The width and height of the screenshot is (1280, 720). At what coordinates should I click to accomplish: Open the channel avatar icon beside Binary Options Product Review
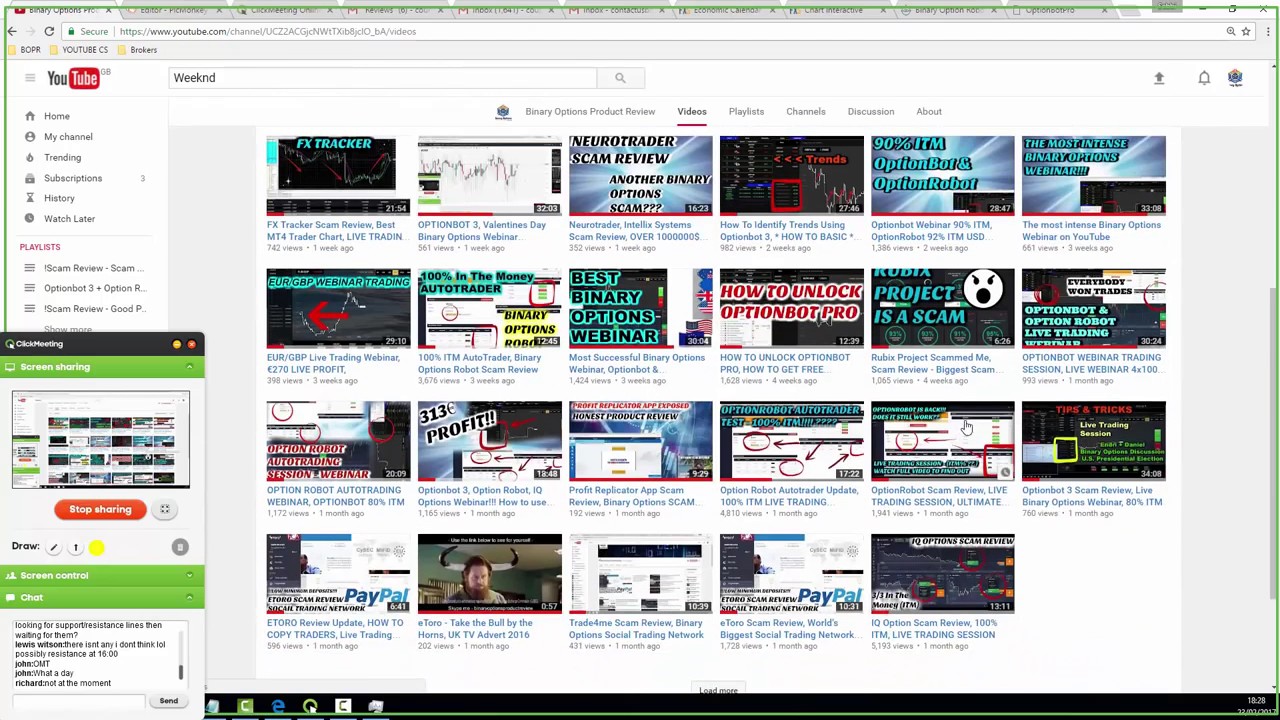[503, 112]
